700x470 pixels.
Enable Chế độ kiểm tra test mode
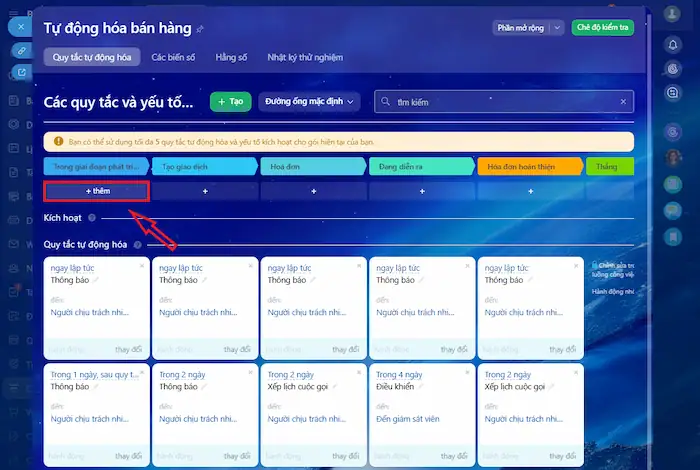point(603,28)
